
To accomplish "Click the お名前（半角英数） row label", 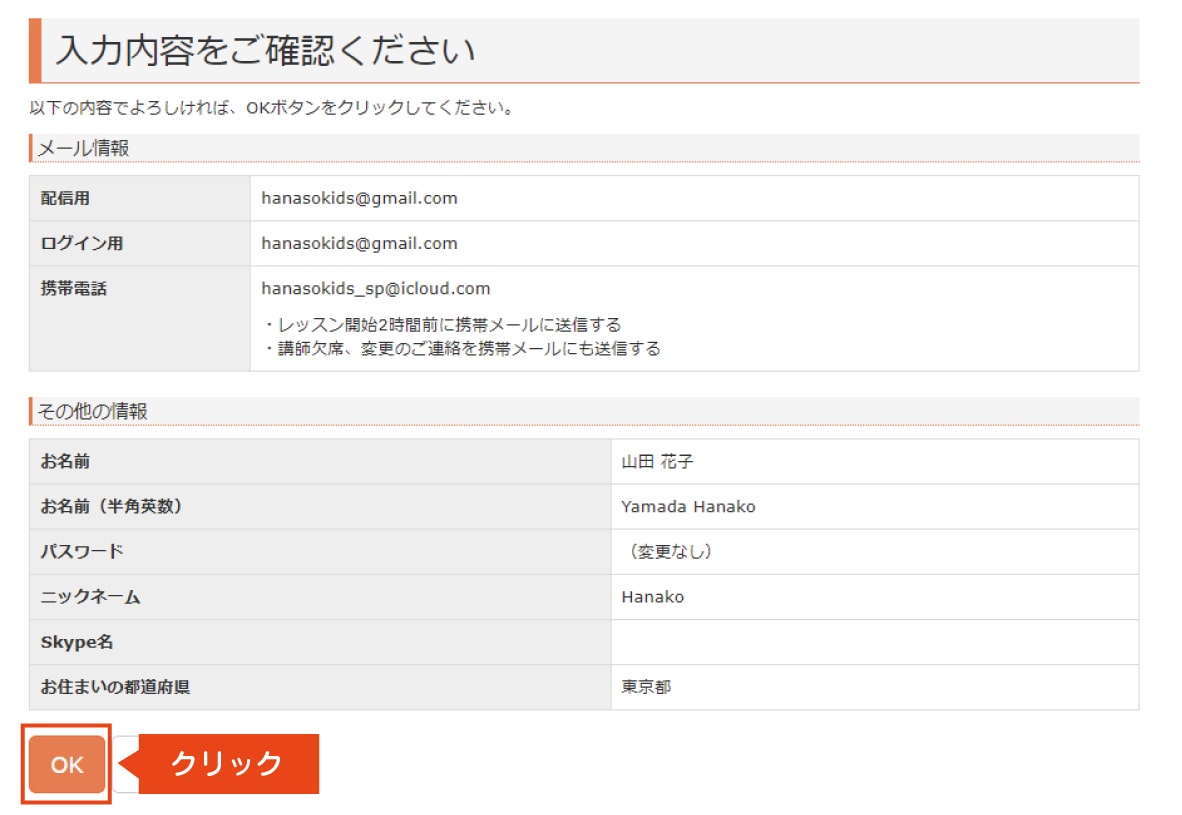I will click(111, 507).
